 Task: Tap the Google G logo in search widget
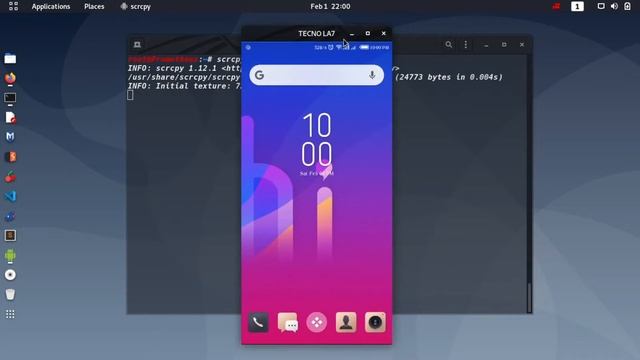pyautogui.click(x=260, y=75)
